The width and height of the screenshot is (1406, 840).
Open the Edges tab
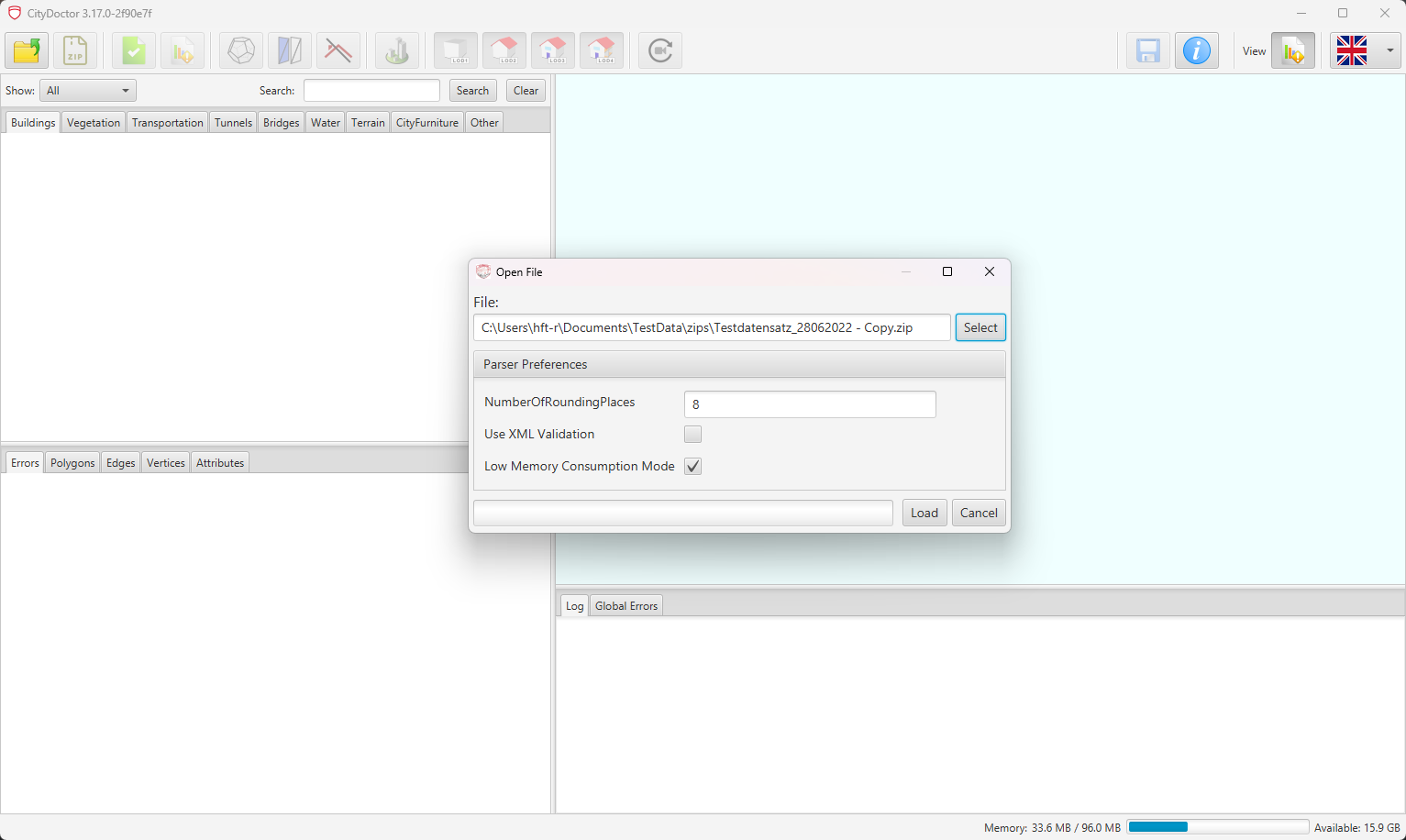point(121,463)
